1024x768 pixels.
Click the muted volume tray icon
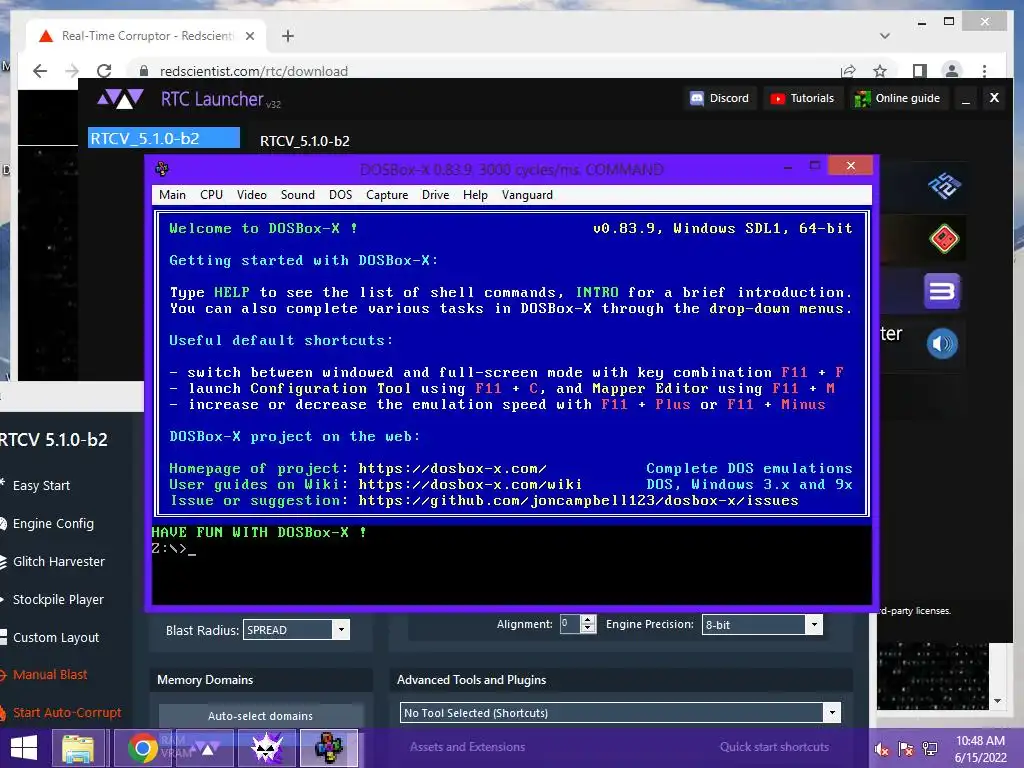(x=882, y=749)
